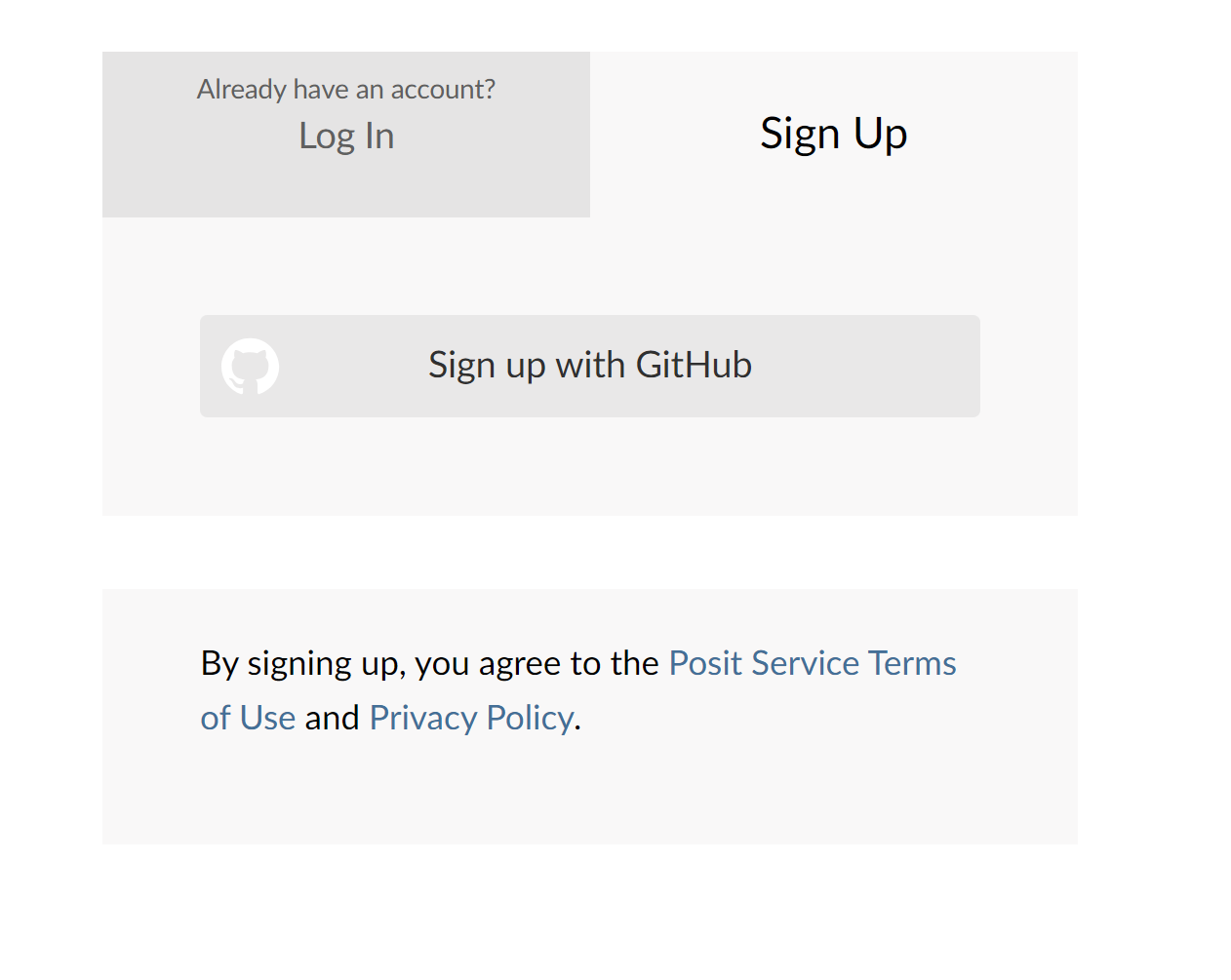Click the "Sign Up" title text
1231x980 pixels.
coord(833,134)
